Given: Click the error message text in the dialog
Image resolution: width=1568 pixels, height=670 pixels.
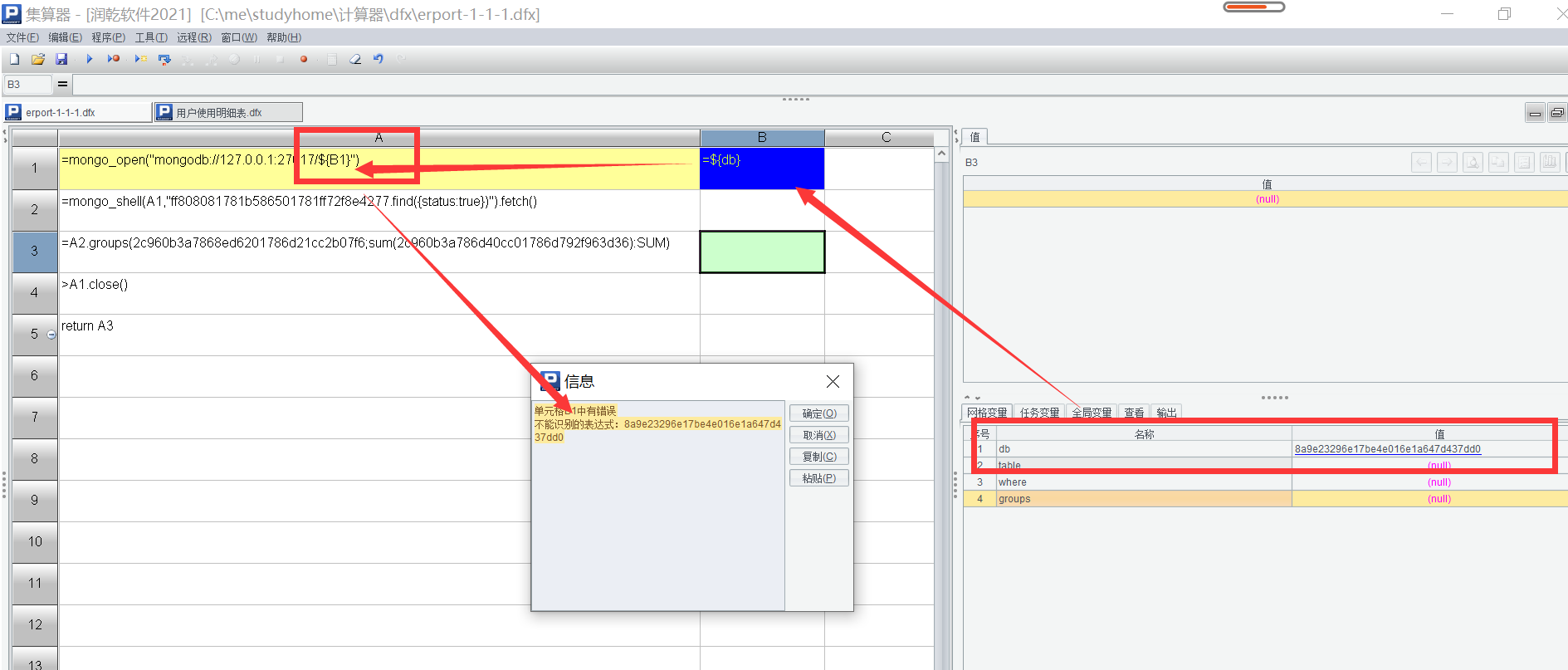Looking at the screenshot, I should (657, 424).
